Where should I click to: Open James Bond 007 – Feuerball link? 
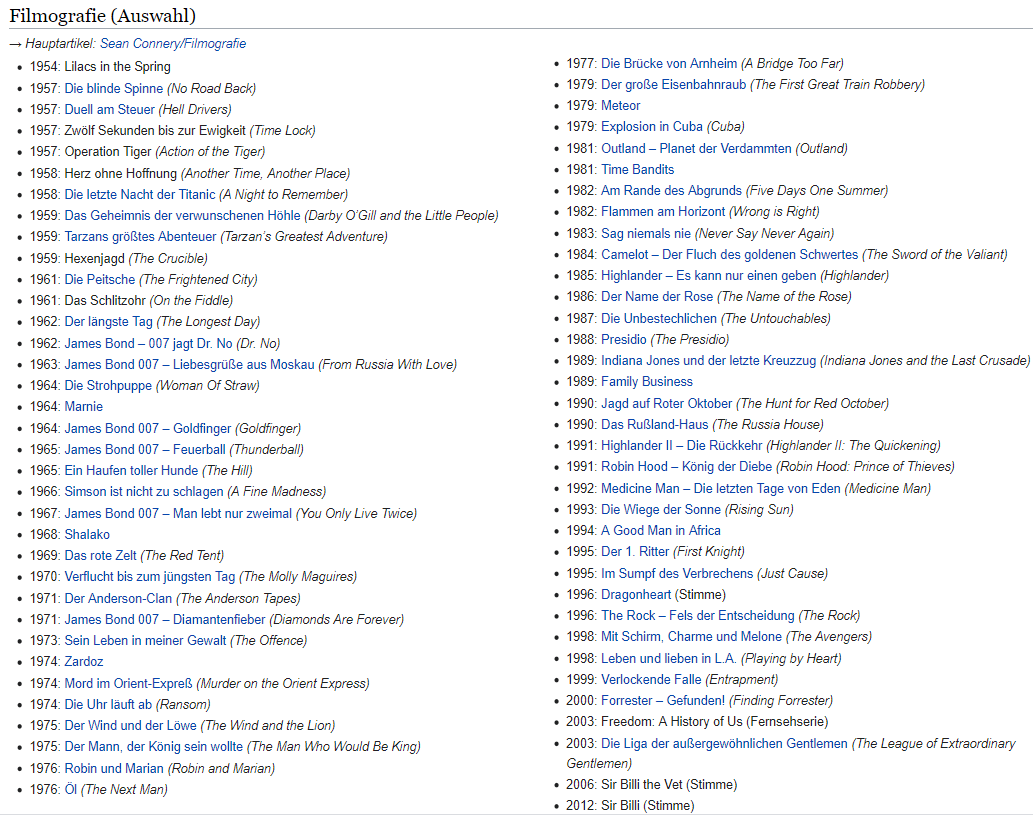(145, 449)
